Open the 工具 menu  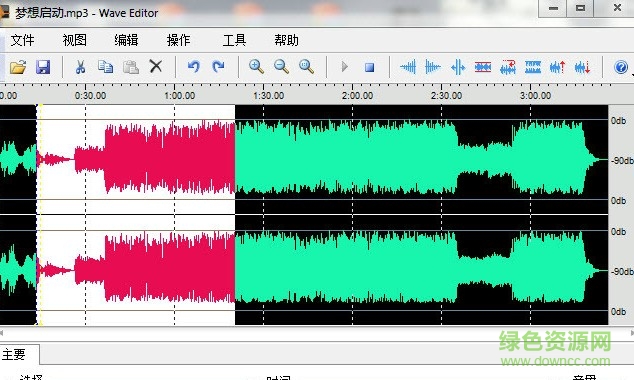click(235, 40)
